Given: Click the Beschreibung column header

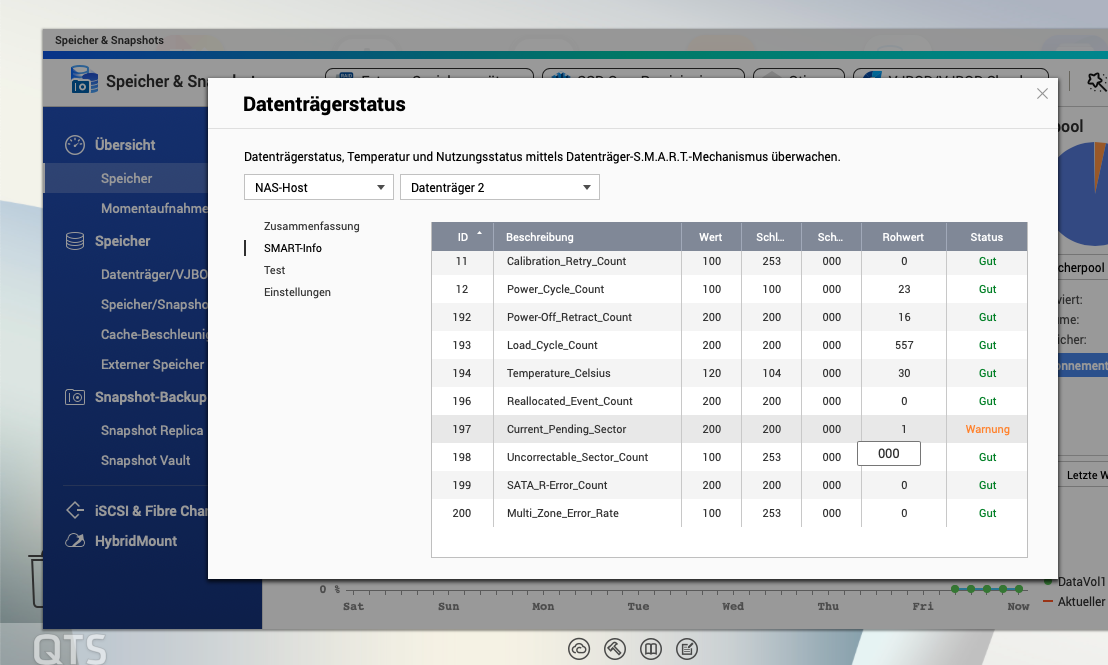Looking at the screenshot, I should coord(587,237).
